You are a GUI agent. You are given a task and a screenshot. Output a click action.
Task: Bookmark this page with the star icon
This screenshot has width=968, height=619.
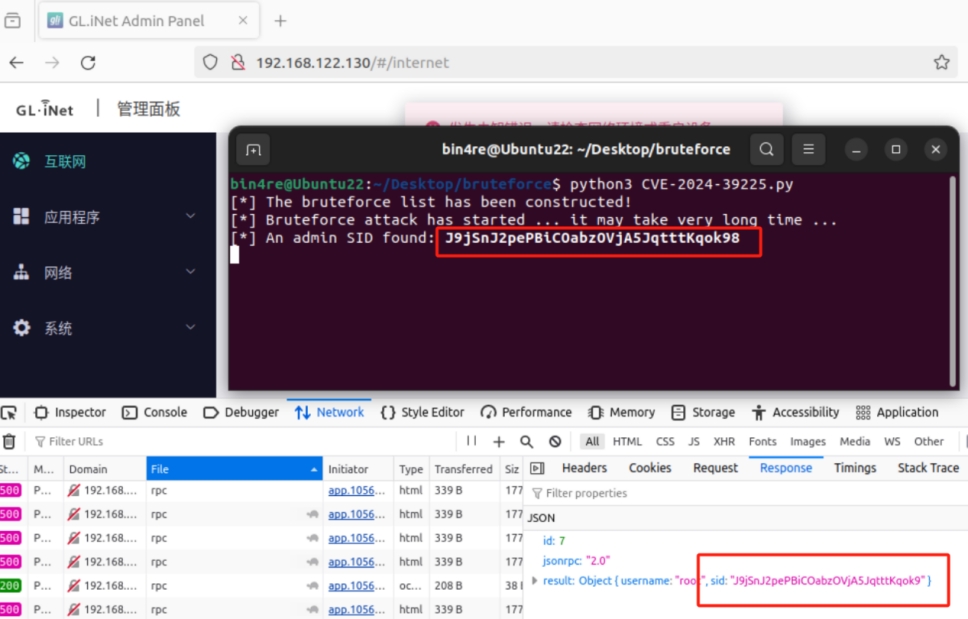pyautogui.click(x=941, y=62)
